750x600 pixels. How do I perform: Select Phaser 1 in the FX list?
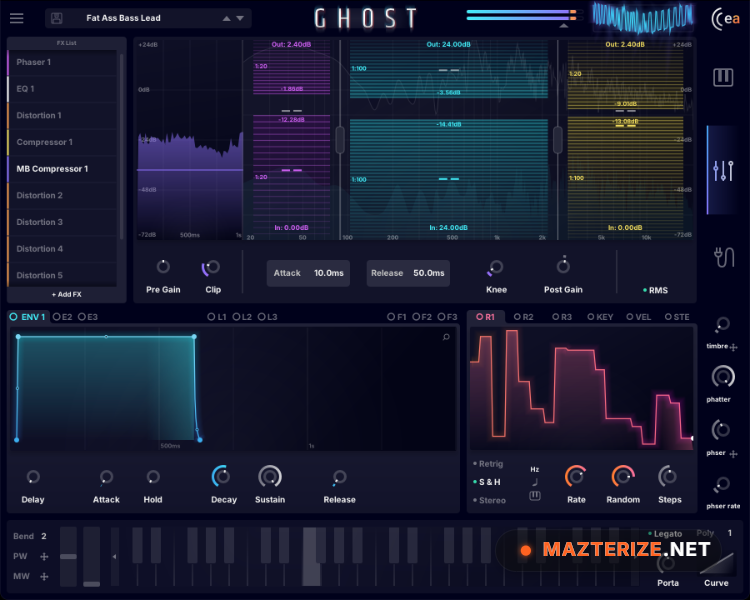tap(62, 62)
